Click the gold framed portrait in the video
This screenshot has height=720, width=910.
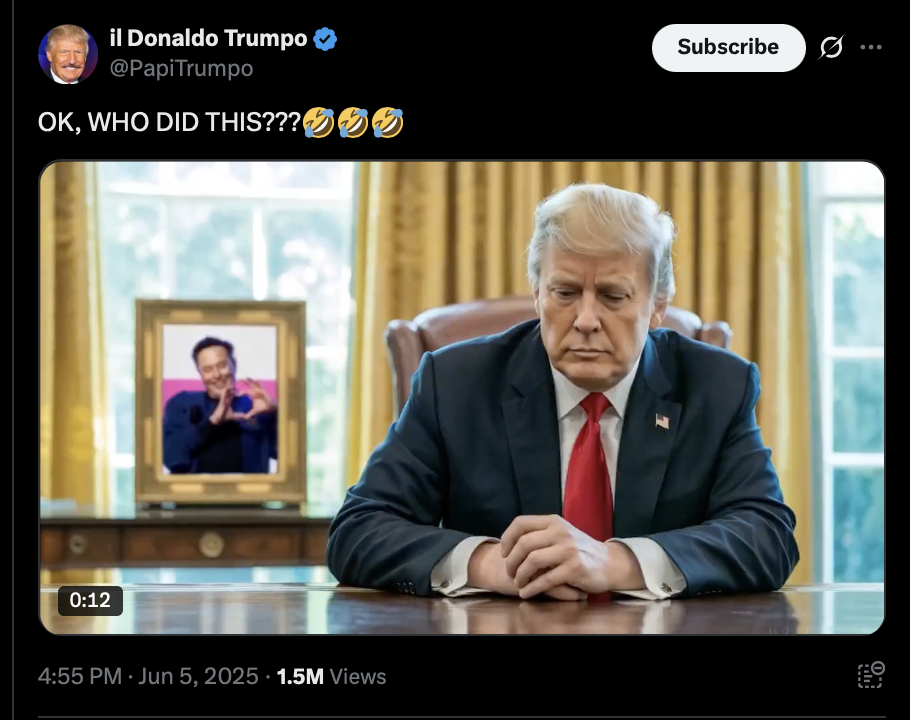[x=221, y=401]
